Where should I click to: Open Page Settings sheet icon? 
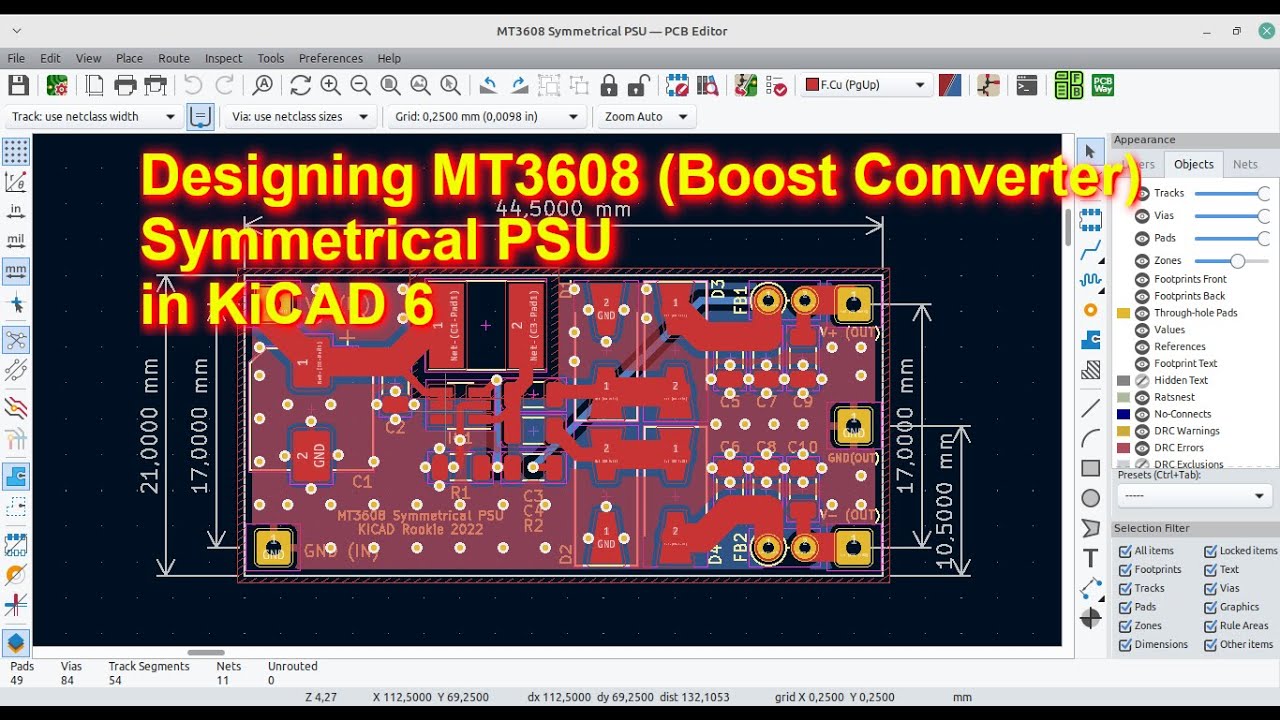click(95, 85)
